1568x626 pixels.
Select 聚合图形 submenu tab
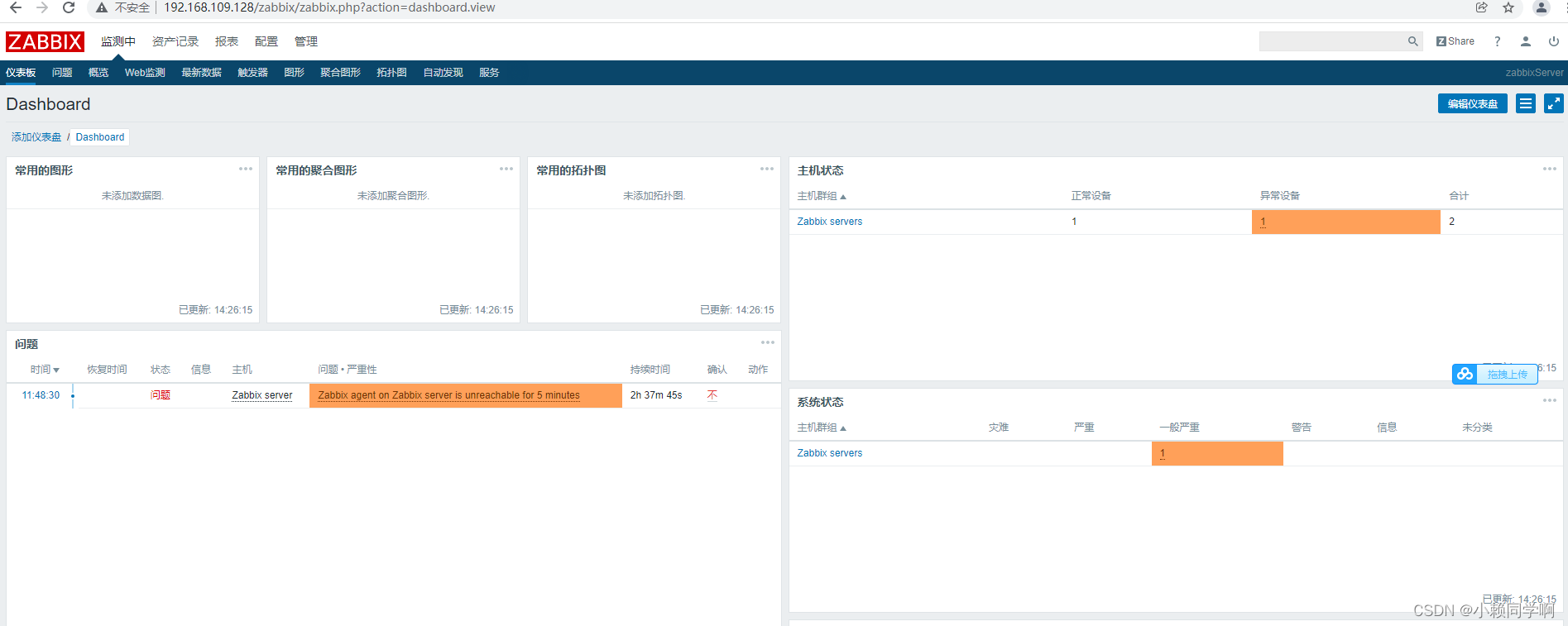[x=341, y=73]
